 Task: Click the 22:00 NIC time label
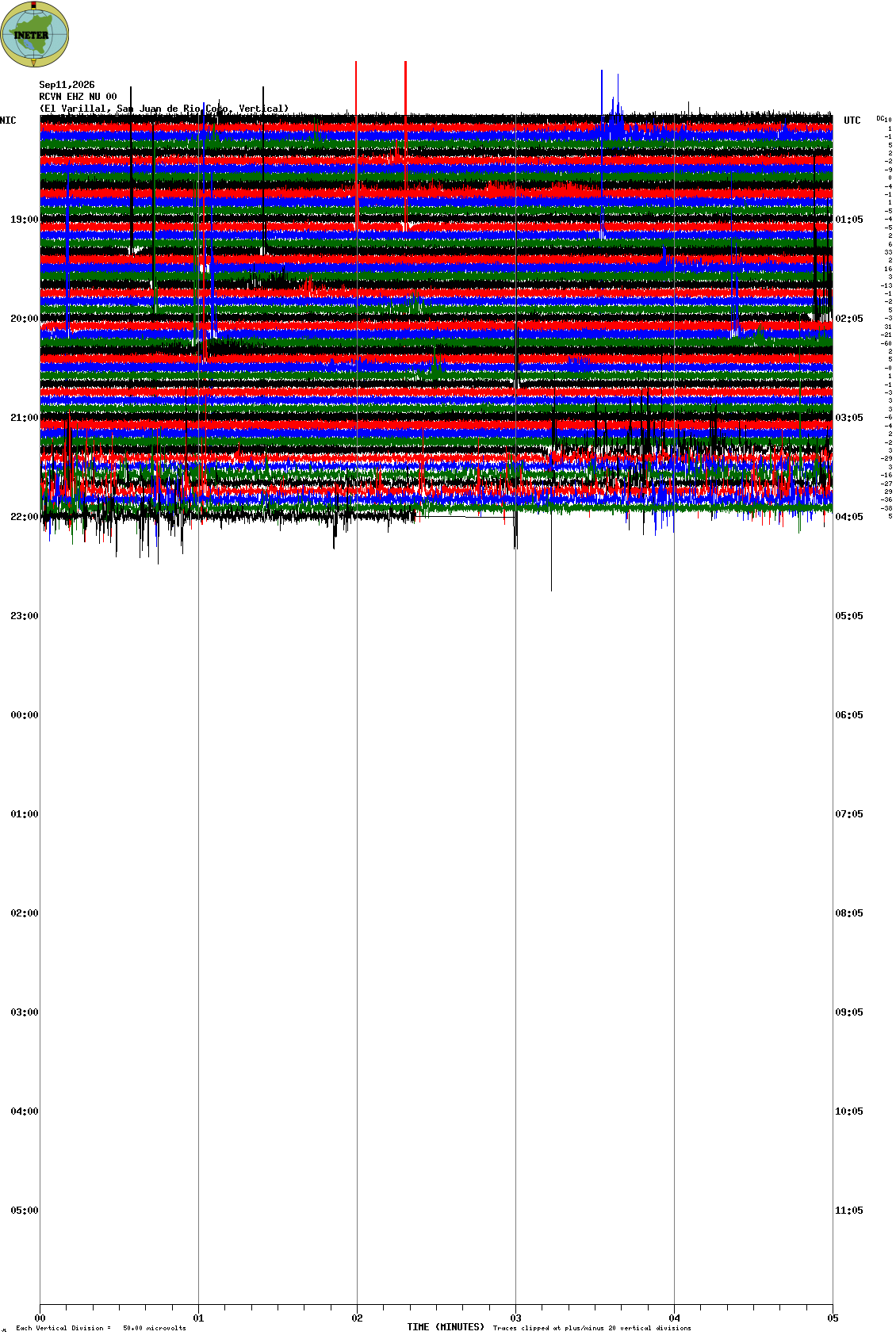coord(25,517)
